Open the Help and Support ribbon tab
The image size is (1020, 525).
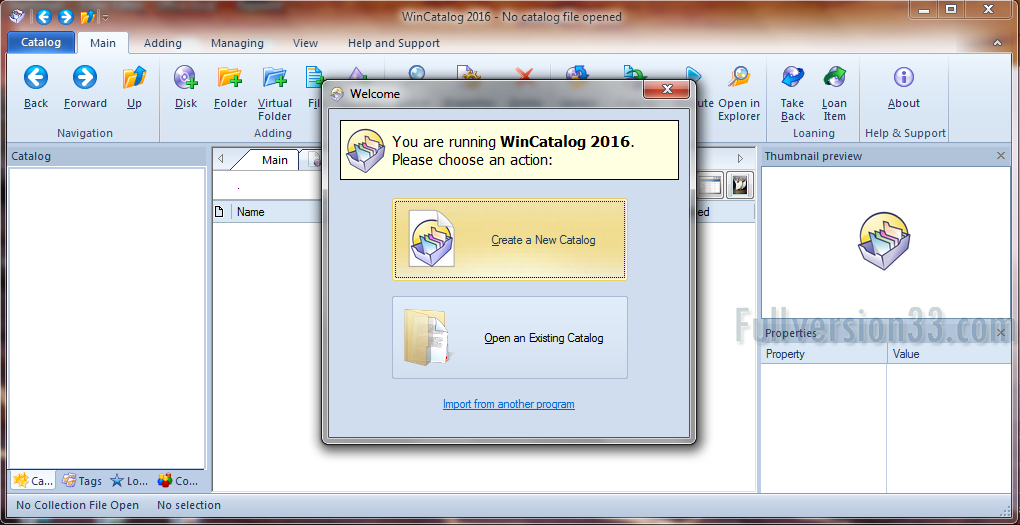tap(394, 43)
